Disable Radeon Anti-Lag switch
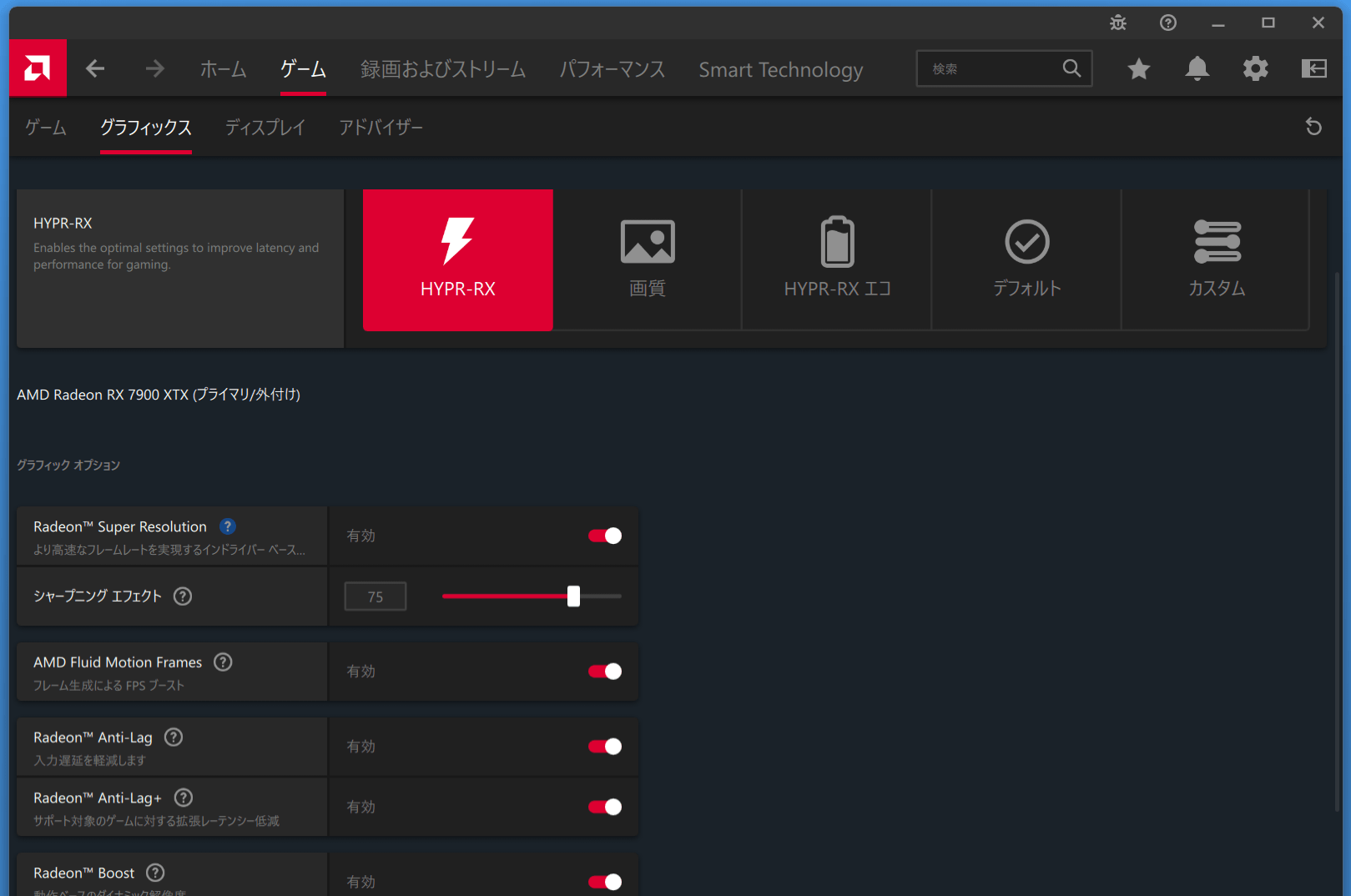The image size is (1351, 896). click(605, 747)
